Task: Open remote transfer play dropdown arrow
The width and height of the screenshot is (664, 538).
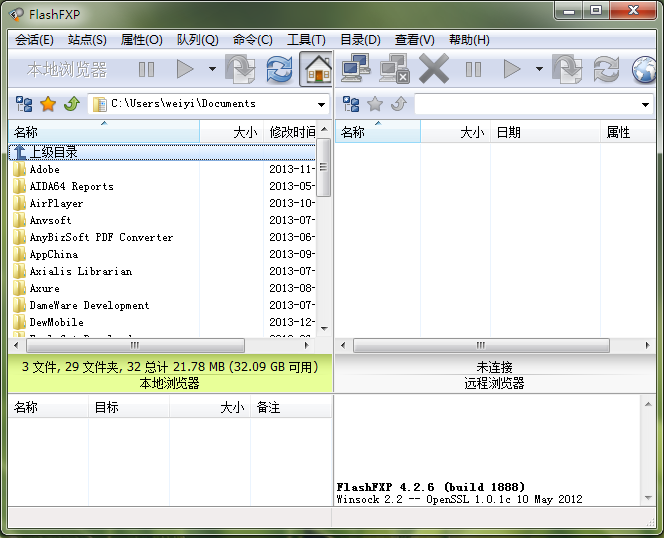Action: 539,69
